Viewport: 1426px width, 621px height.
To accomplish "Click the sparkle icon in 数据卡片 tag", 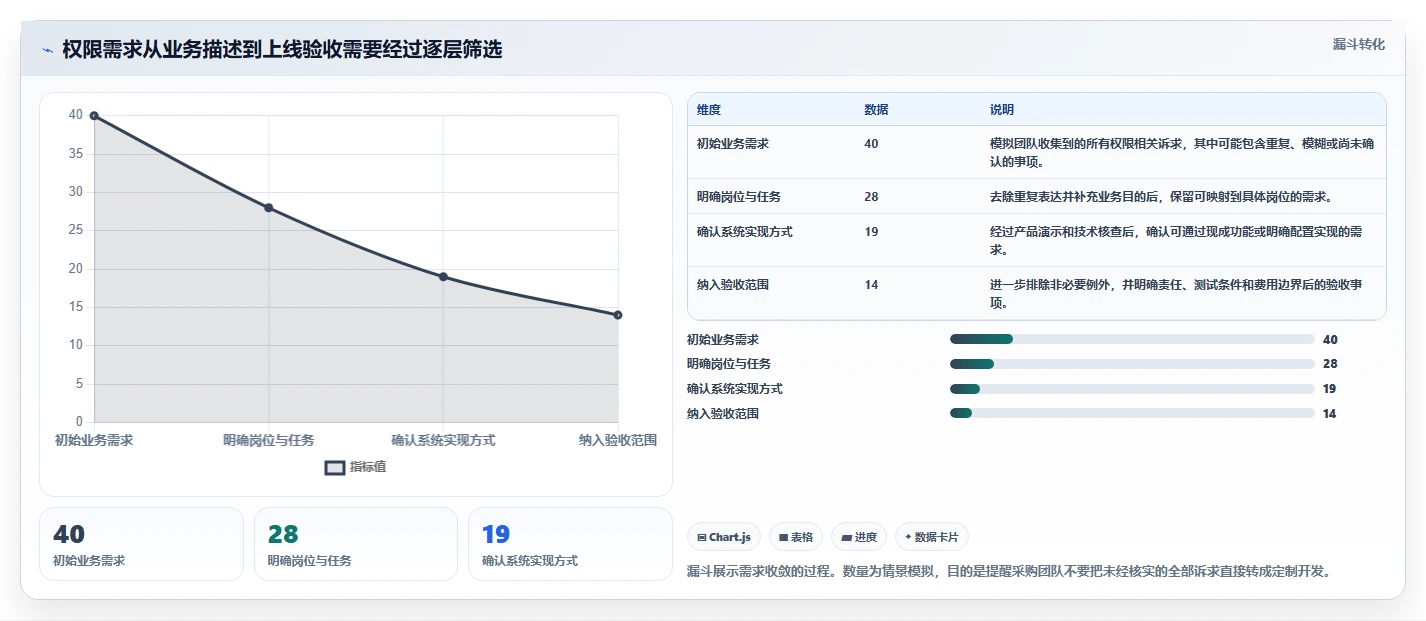I will [908, 537].
